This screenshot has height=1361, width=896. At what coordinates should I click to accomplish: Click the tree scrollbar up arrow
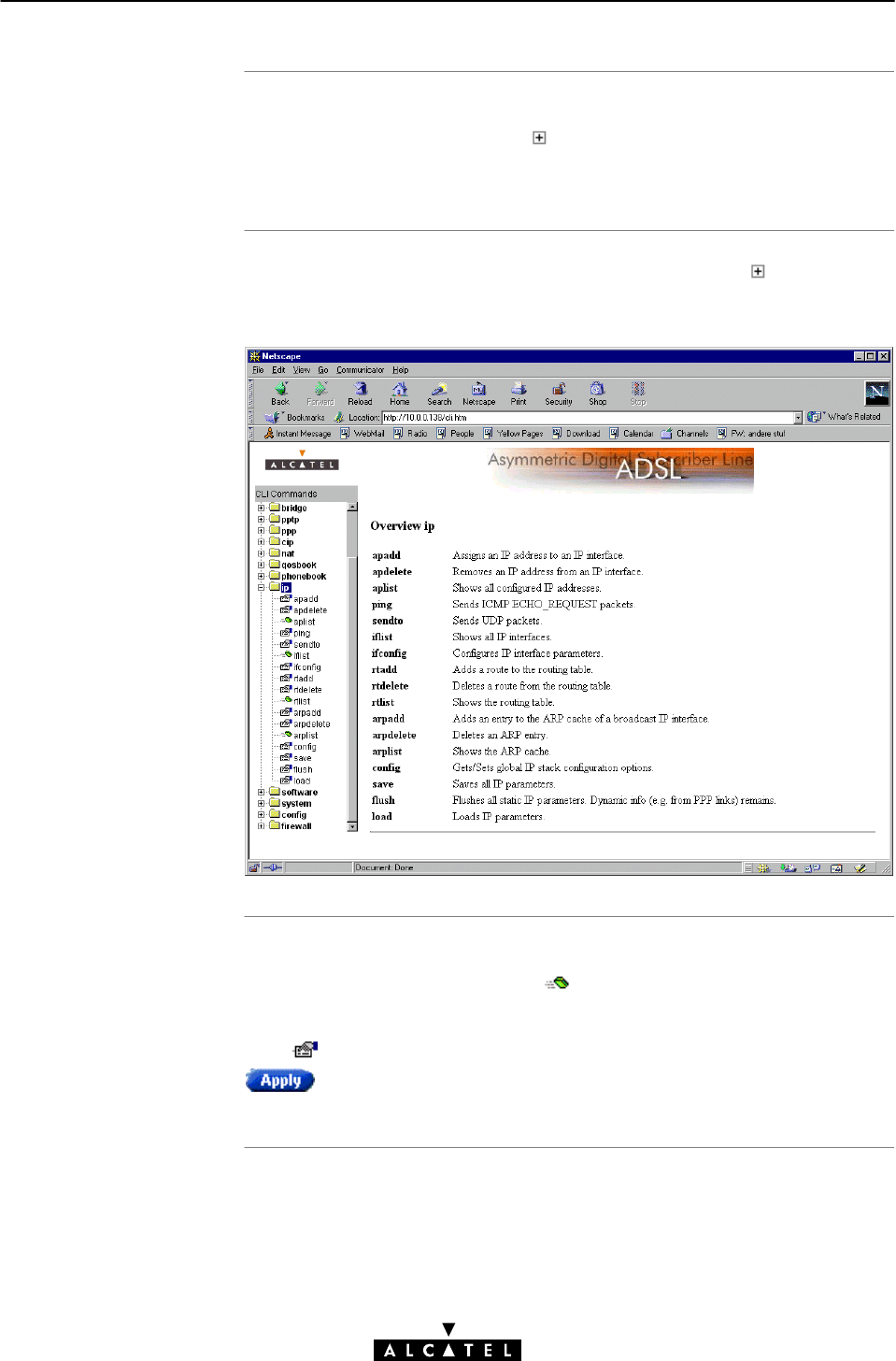pos(352,507)
